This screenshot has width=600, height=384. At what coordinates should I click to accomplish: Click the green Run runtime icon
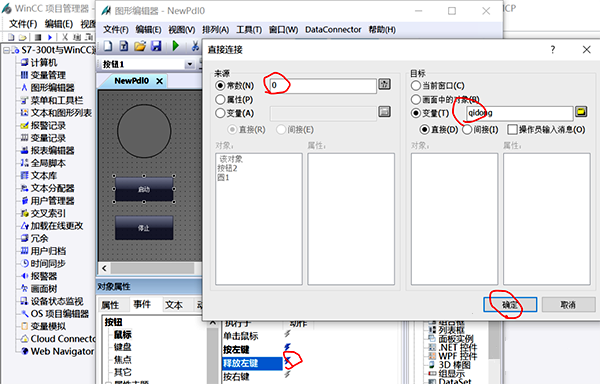click(176, 46)
